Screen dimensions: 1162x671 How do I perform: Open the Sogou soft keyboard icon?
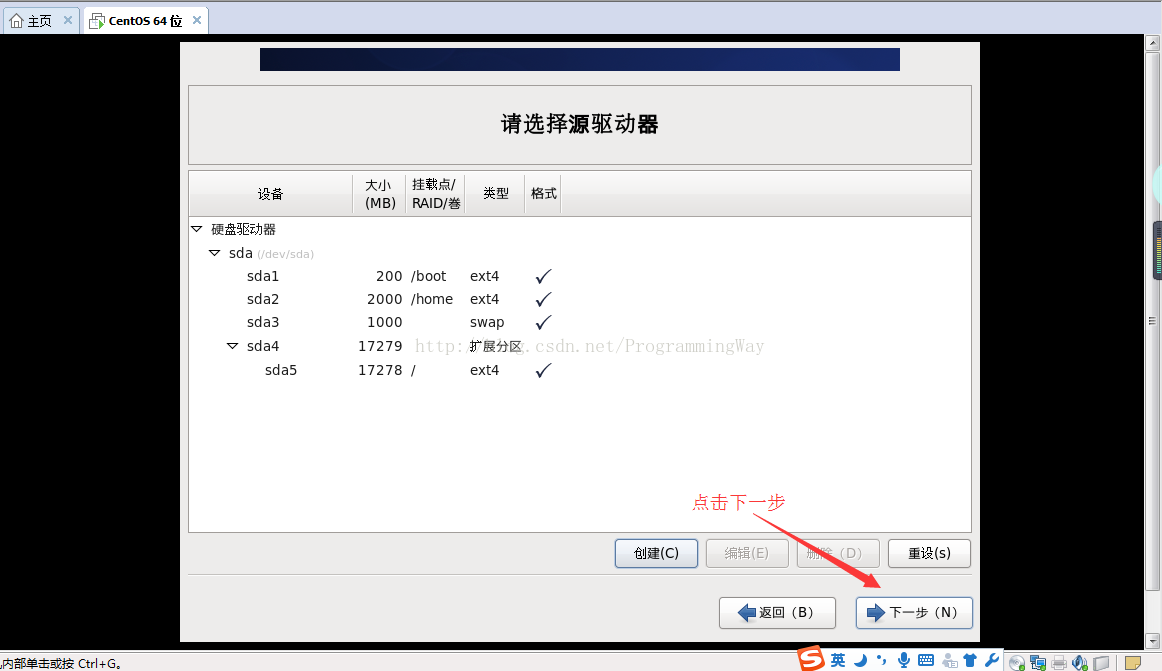tap(925, 660)
